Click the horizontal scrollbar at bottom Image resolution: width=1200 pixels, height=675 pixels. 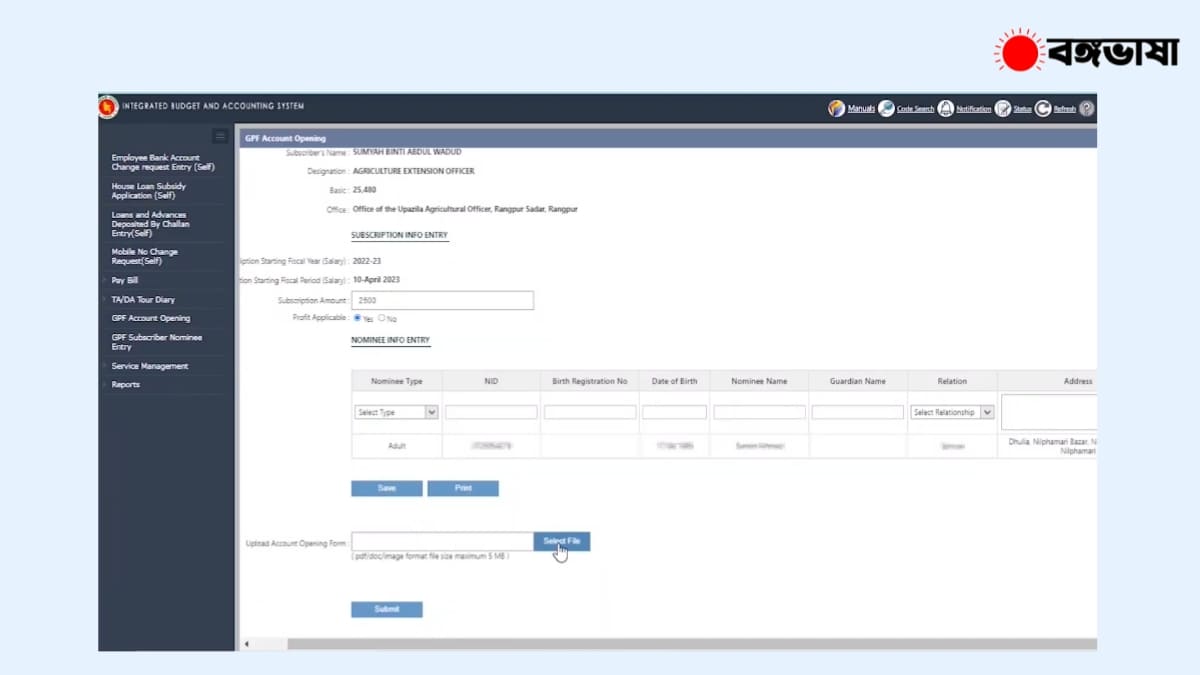[670, 644]
